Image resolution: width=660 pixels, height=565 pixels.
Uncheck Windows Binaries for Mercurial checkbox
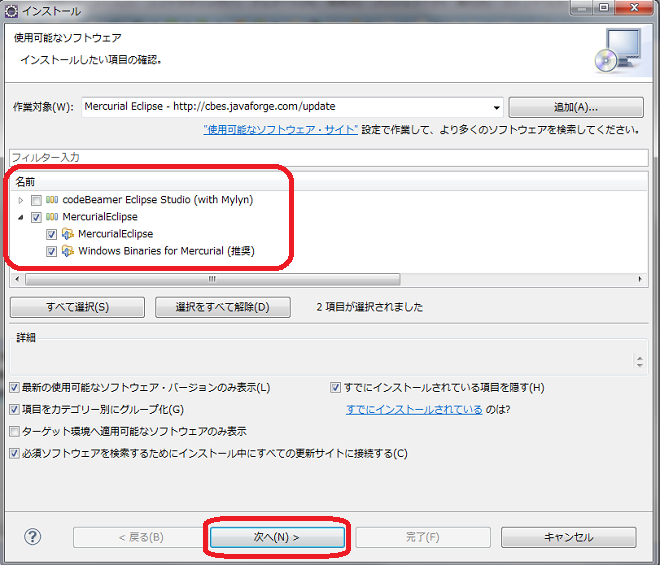[51, 251]
